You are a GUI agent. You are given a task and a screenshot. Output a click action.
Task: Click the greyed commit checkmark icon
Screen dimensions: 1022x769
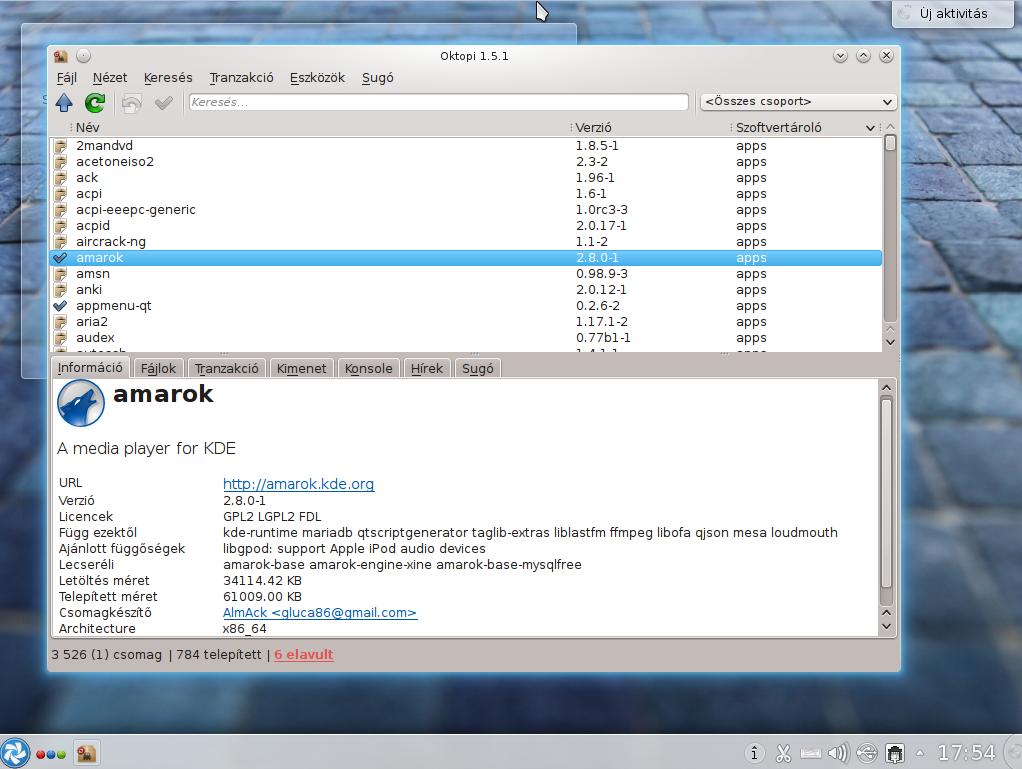click(x=164, y=102)
